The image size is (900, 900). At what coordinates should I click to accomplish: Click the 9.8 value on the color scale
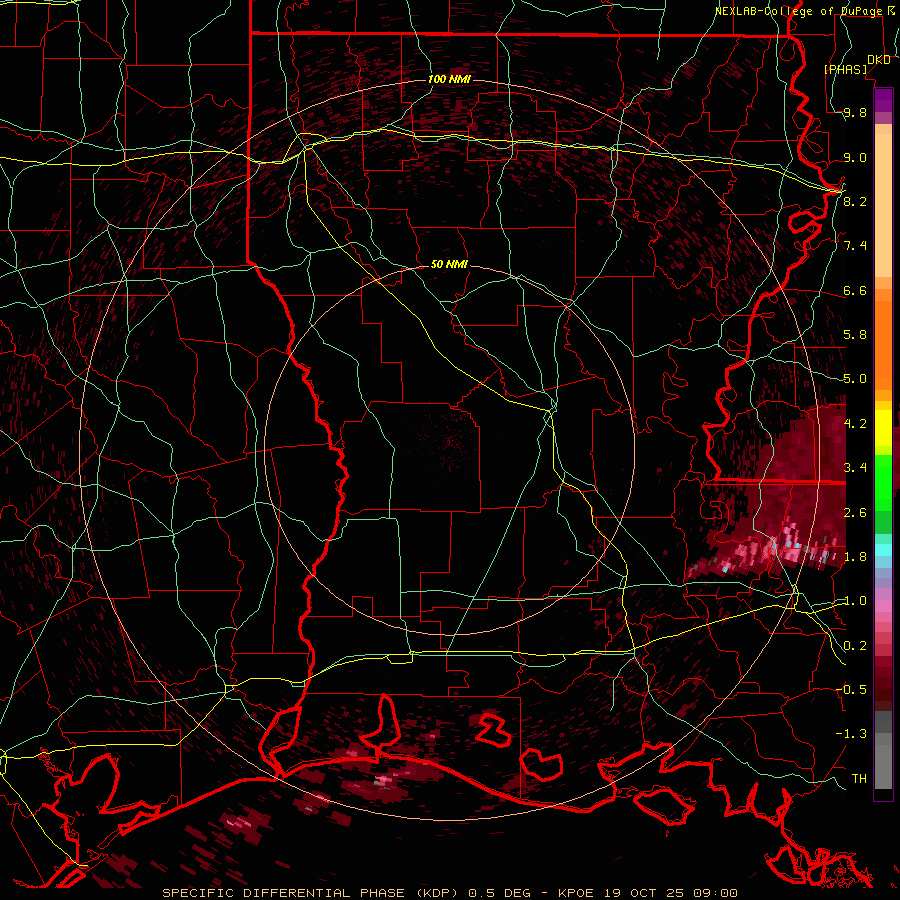click(x=855, y=113)
